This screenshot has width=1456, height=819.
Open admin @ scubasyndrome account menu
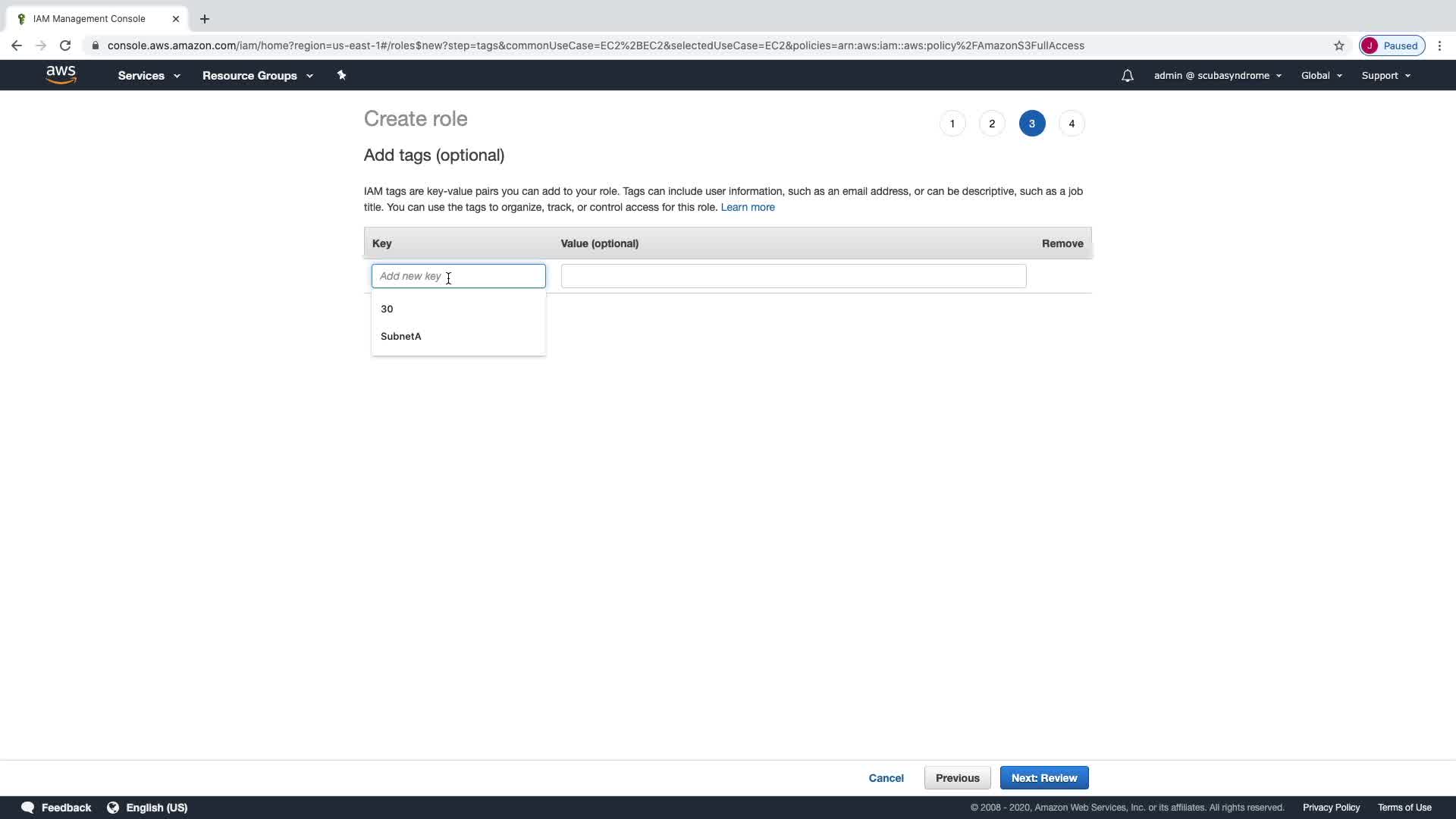(x=1217, y=76)
